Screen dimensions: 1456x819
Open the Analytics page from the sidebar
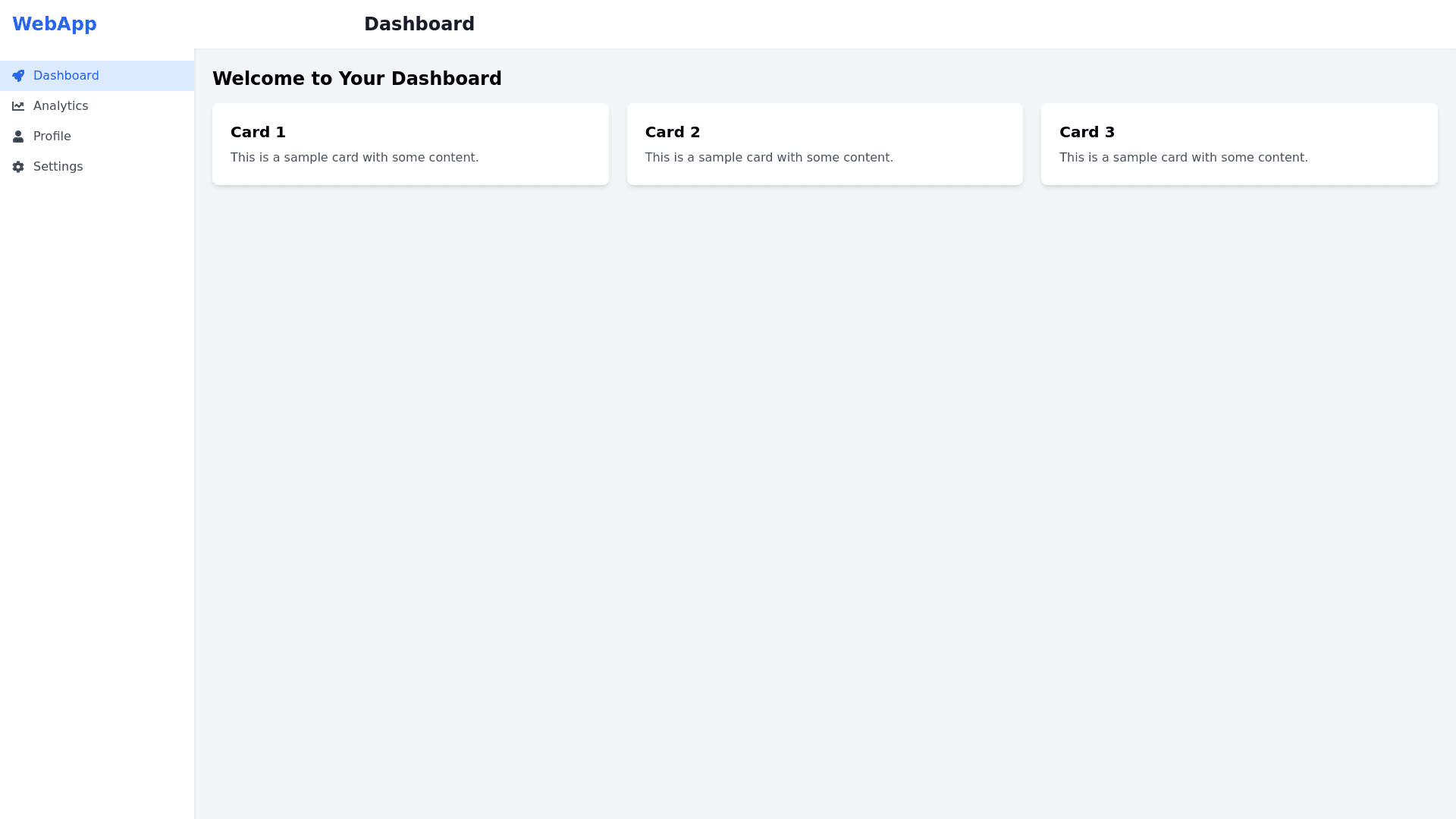61,106
